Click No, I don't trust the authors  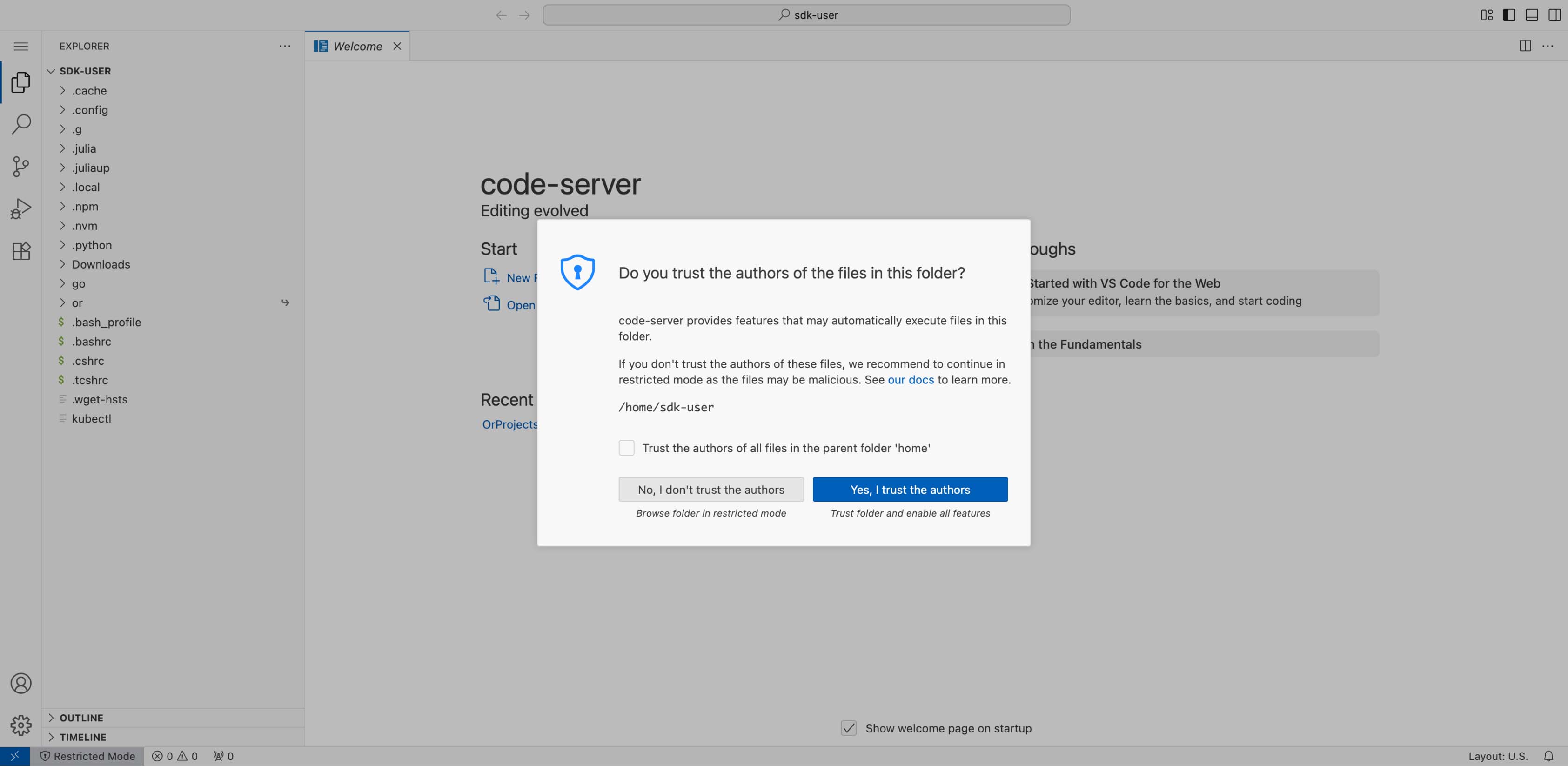coord(711,490)
